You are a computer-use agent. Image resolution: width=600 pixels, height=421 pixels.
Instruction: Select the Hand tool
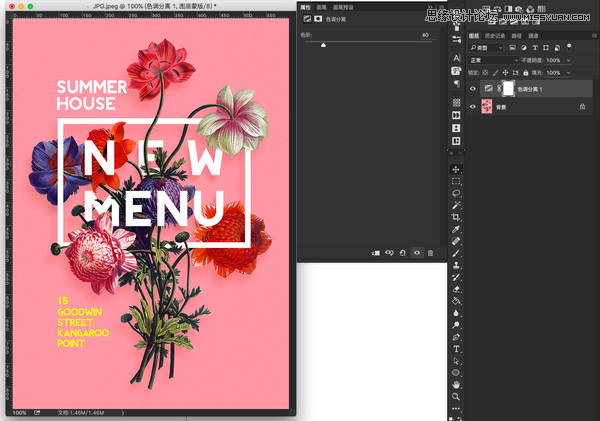[456, 384]
